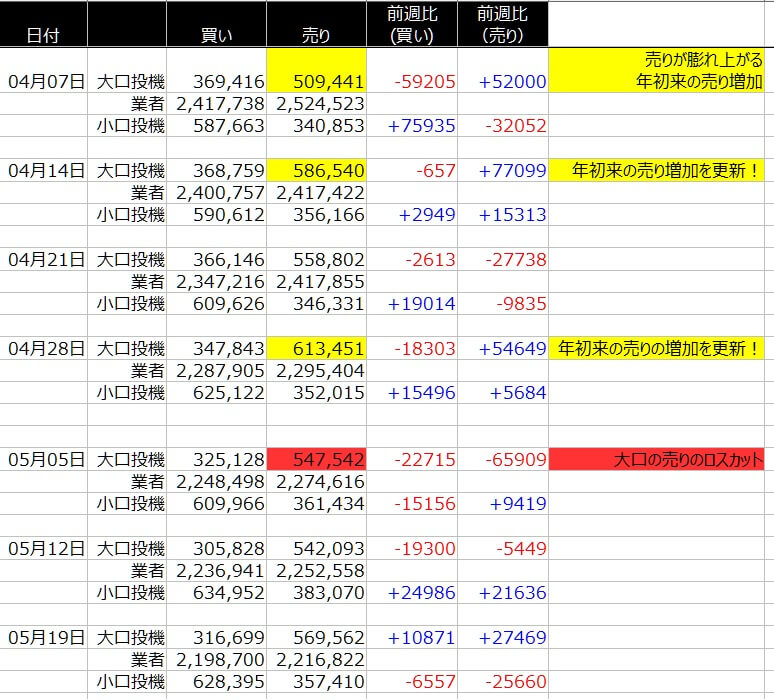Image resolution: width=774 pixels, height=700 pixels.
Task: Click the date cell 04月07日
Action: click(x=43, y=70)
